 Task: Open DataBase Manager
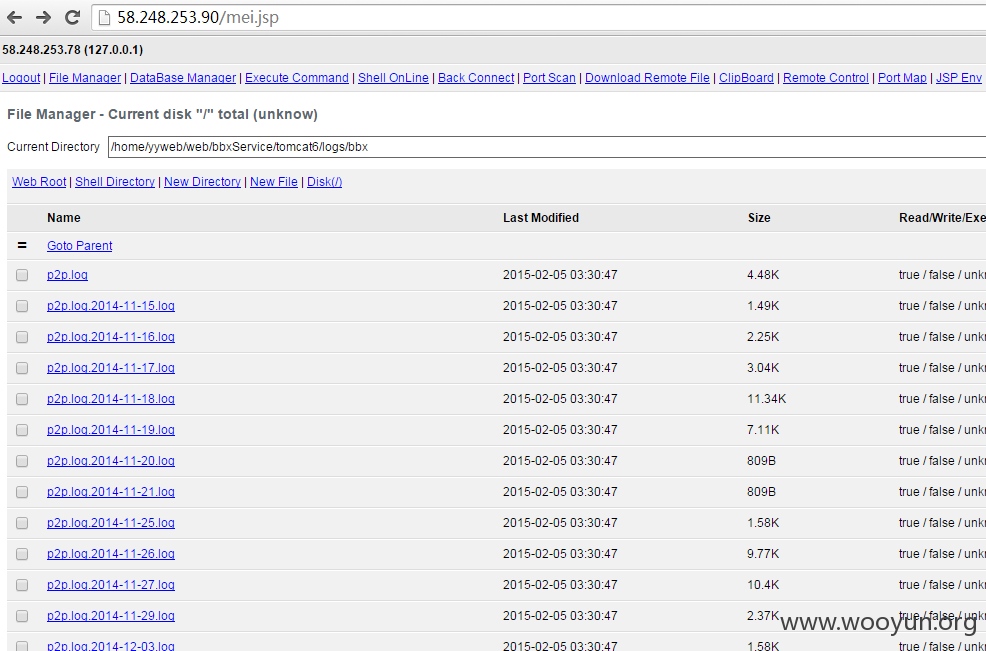click(183, 78)
